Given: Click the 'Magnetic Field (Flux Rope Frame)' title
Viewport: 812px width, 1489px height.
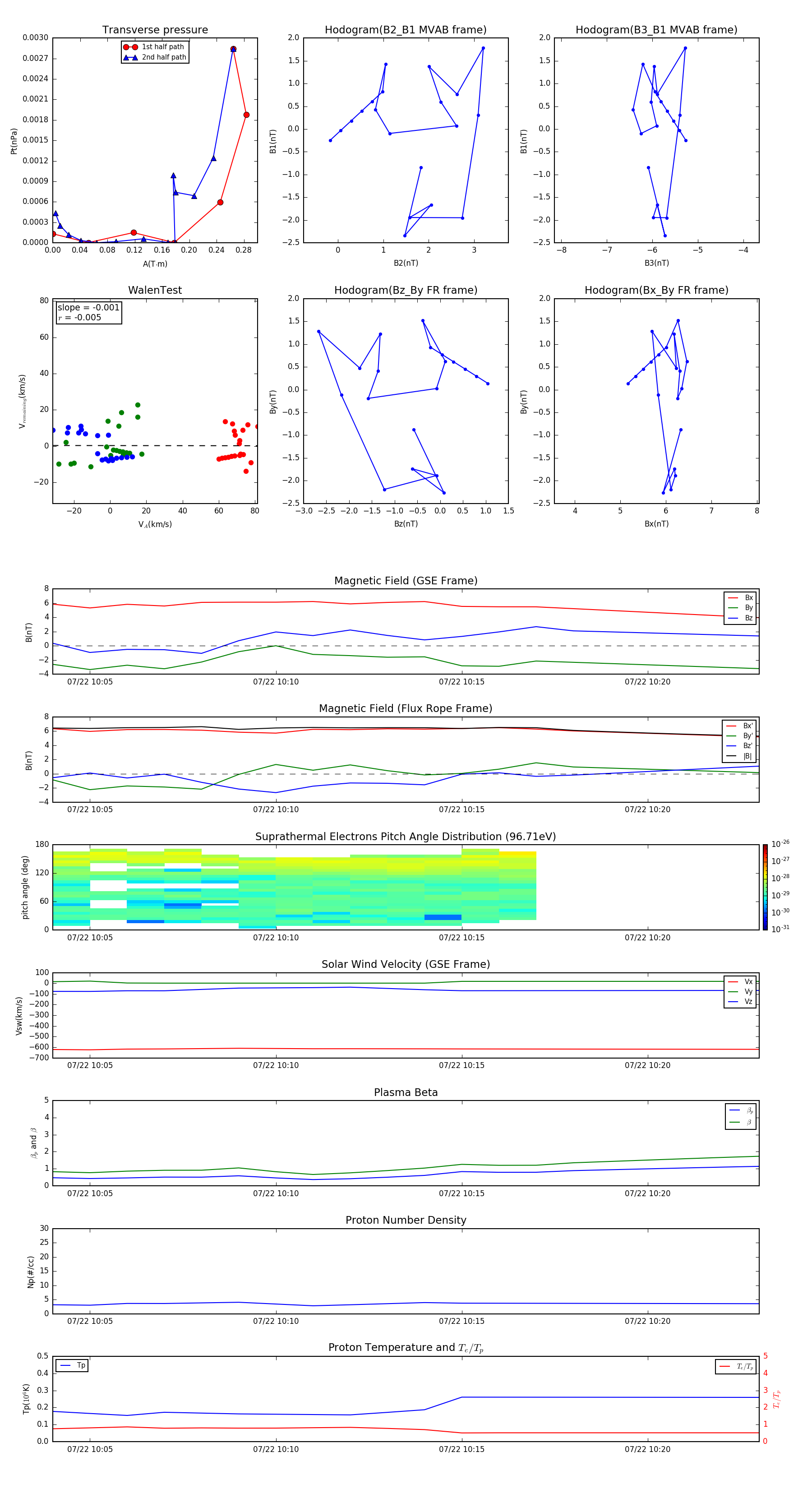Looking at the screenshot, I should click(406, 709).
